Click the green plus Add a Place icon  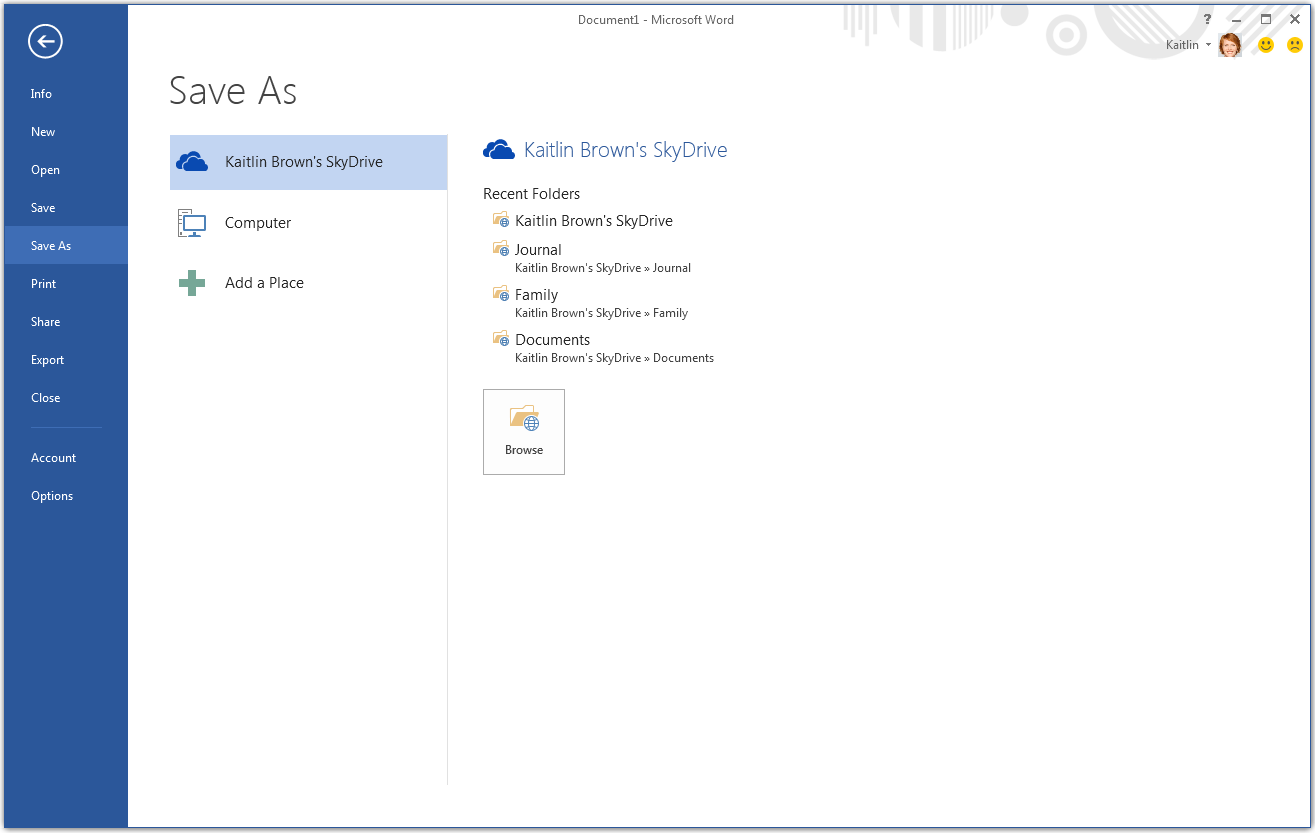coord(192,283)
